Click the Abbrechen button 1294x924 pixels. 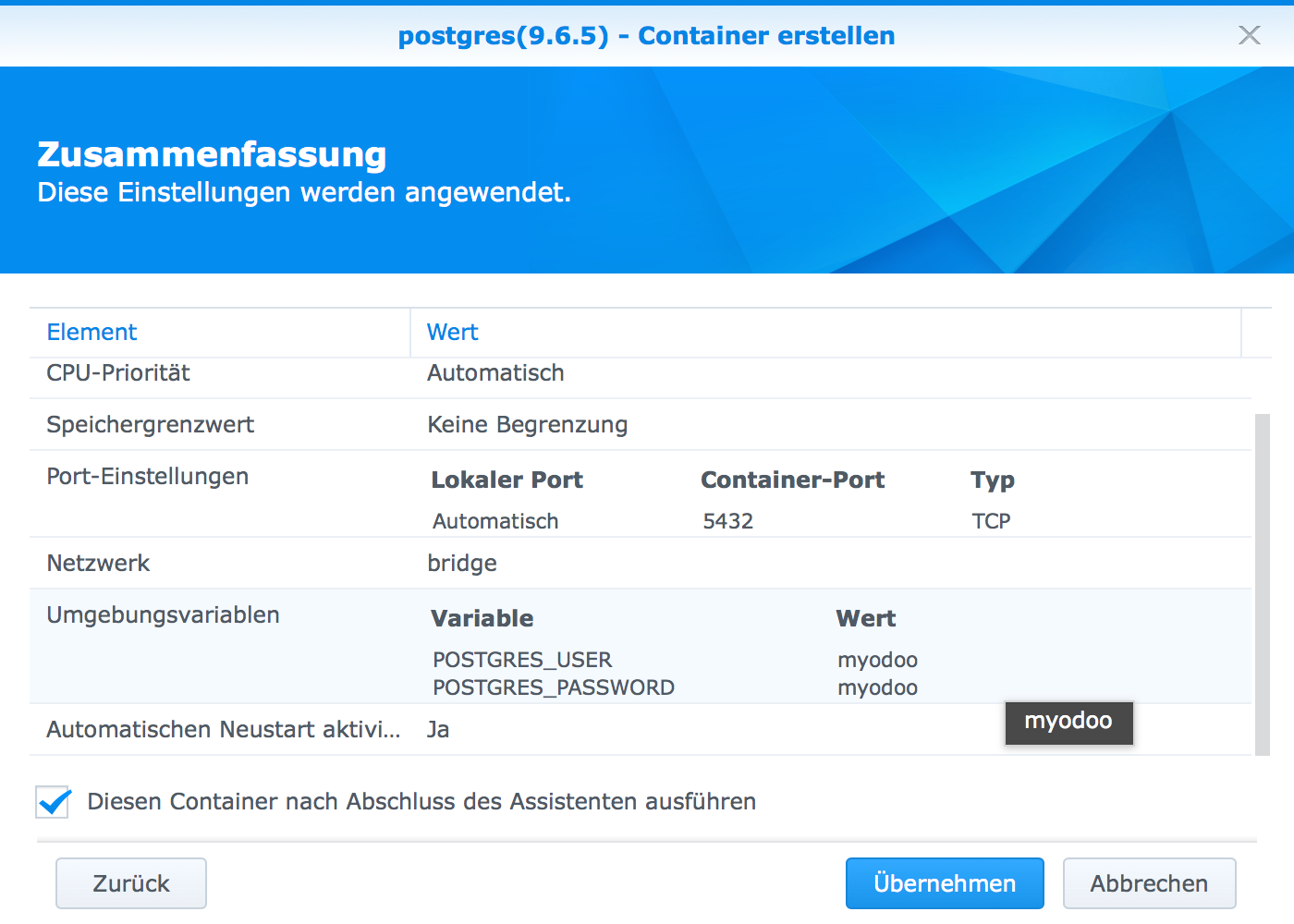tap(1149, 882)
